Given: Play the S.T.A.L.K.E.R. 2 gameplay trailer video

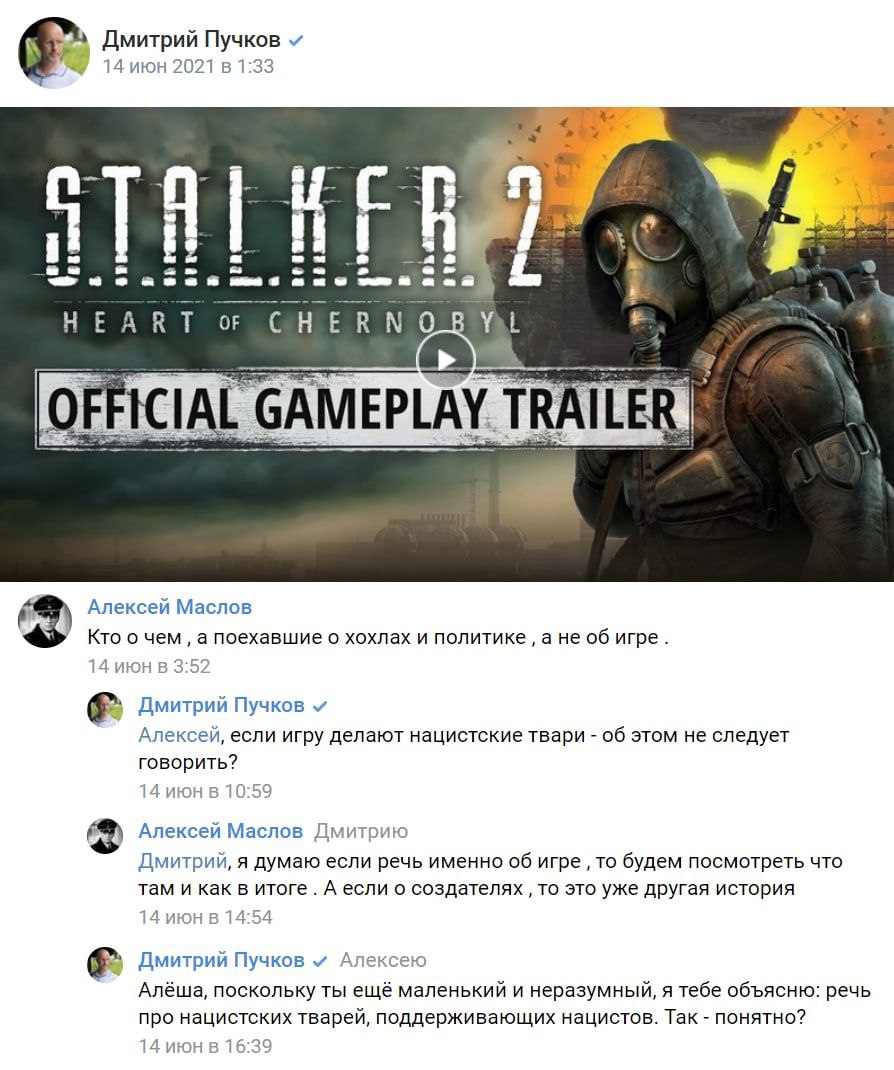Looking at the screenshot, I should pyautogui.click(x=446, y=360).
